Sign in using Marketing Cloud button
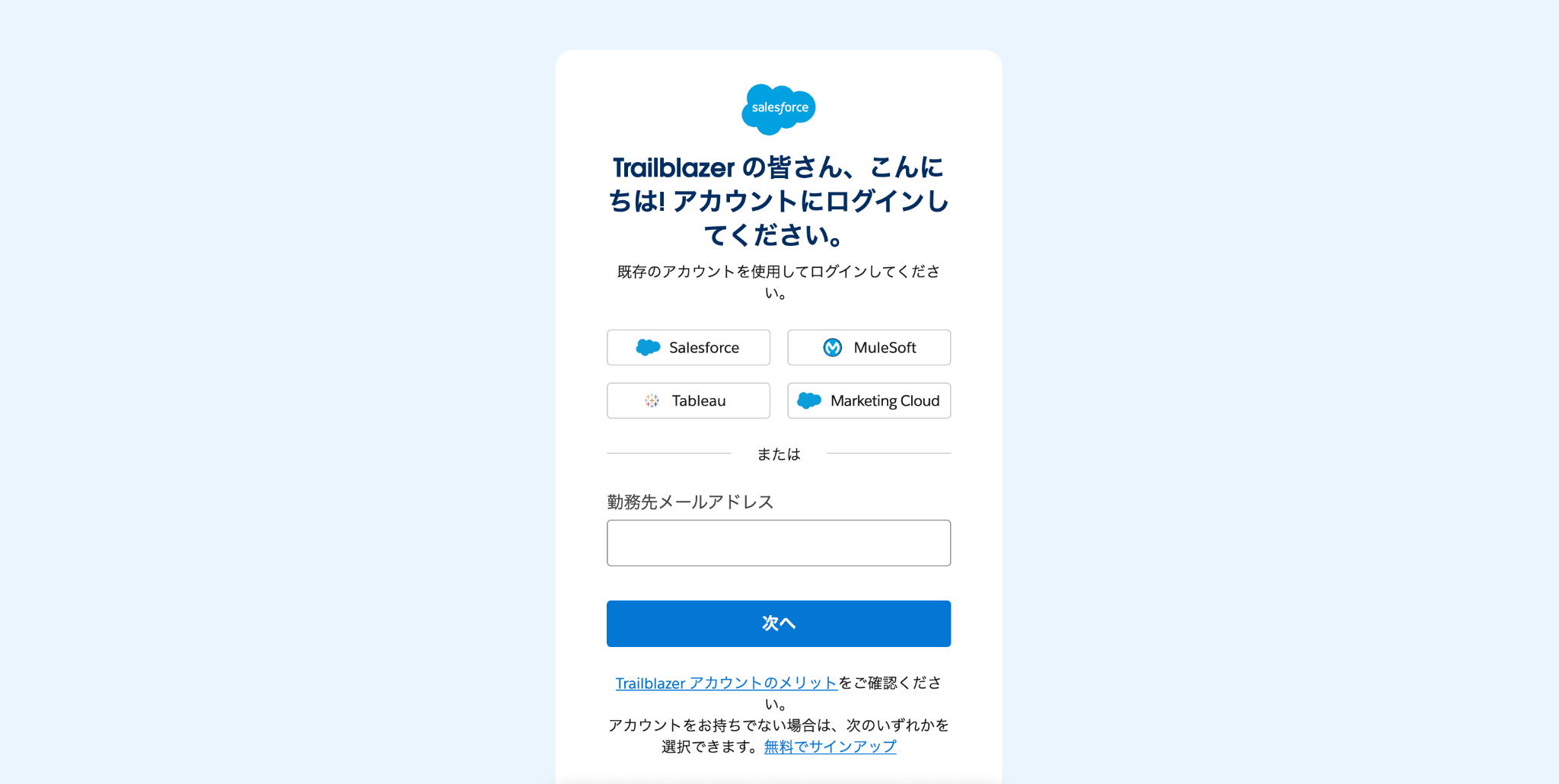Viewport: 1559px width, 784px height. click(x=869, y=400)
